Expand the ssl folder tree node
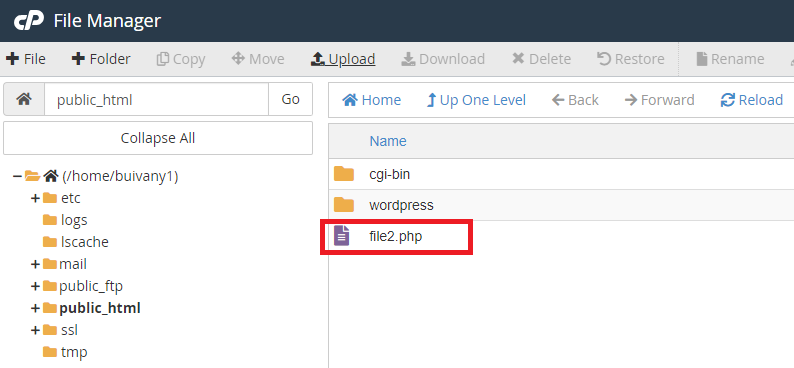794x368 pixels. tap(35, 331)
